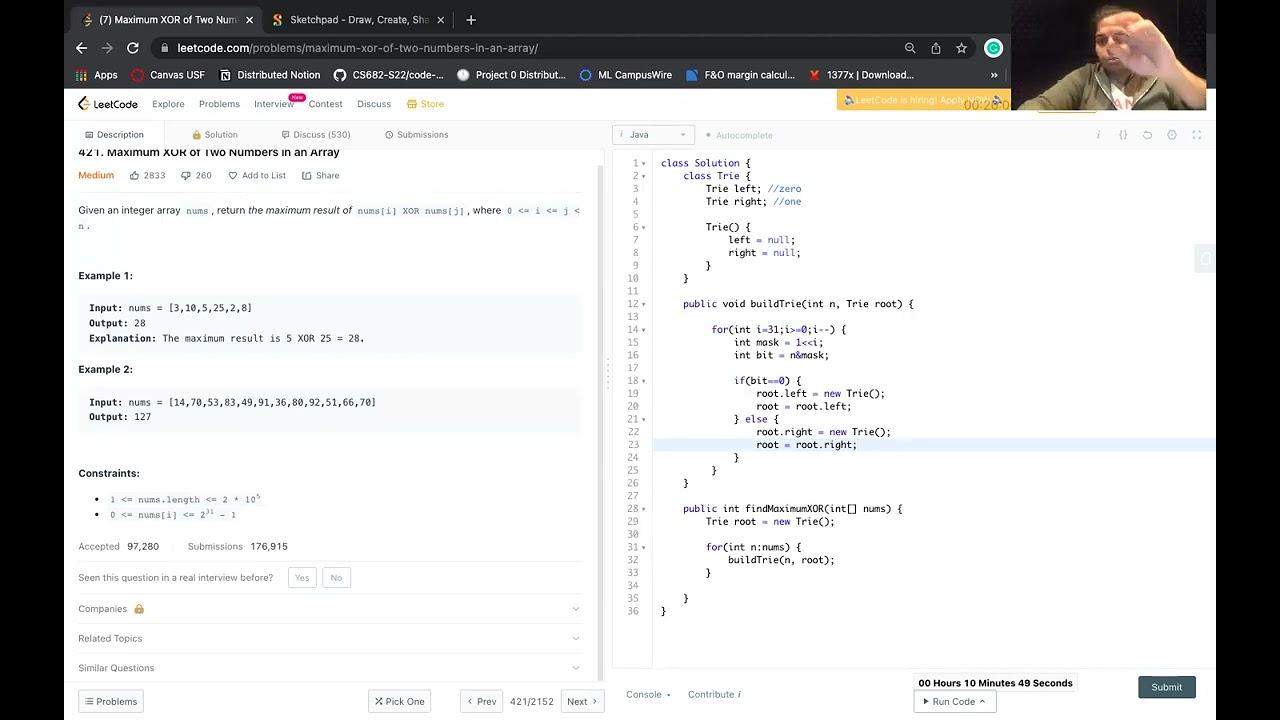Go to the Prev problem
1280x720 pixels.
click(482, 701)
